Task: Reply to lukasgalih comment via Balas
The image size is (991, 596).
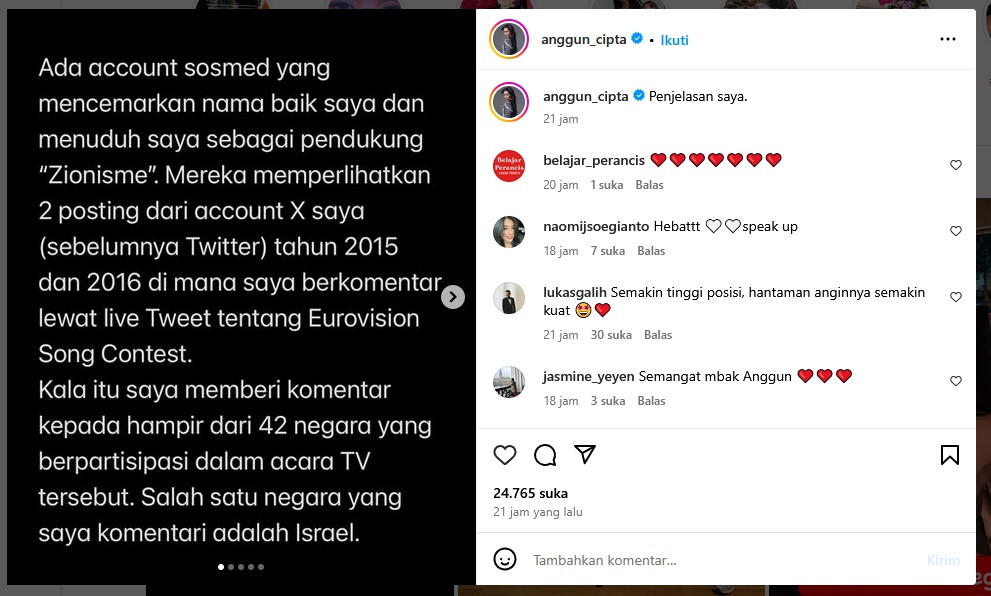Action: coord(658,335)
